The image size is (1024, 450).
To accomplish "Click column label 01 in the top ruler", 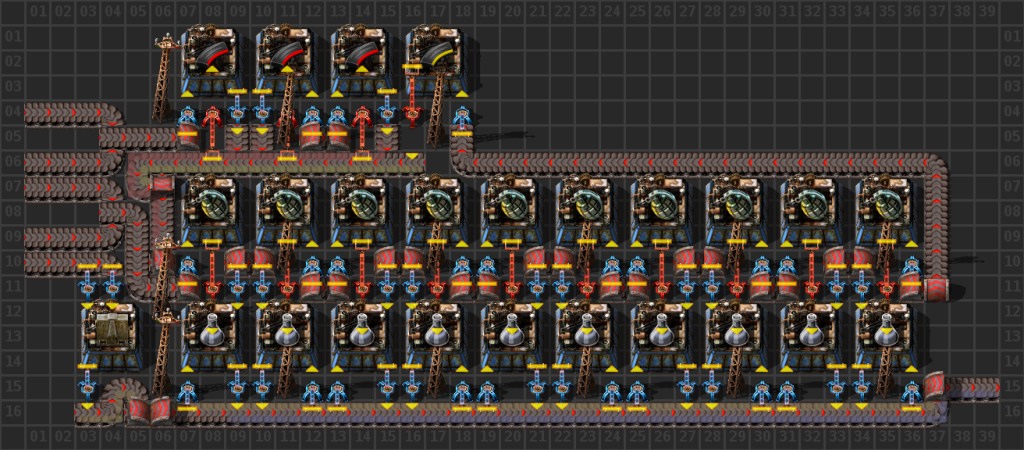I will pos(37,12).
